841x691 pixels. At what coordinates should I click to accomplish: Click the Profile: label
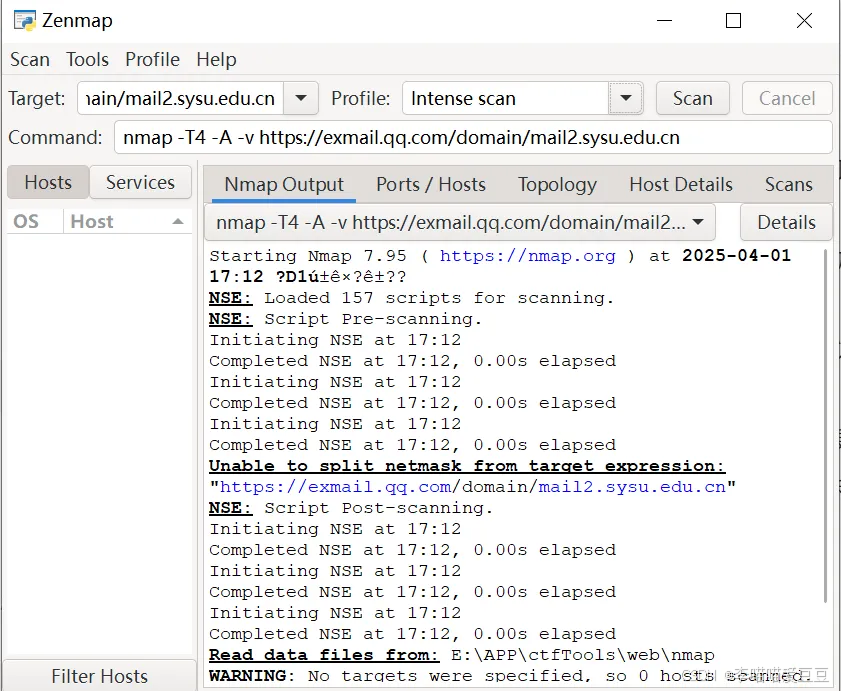click(x=360, y=99)
